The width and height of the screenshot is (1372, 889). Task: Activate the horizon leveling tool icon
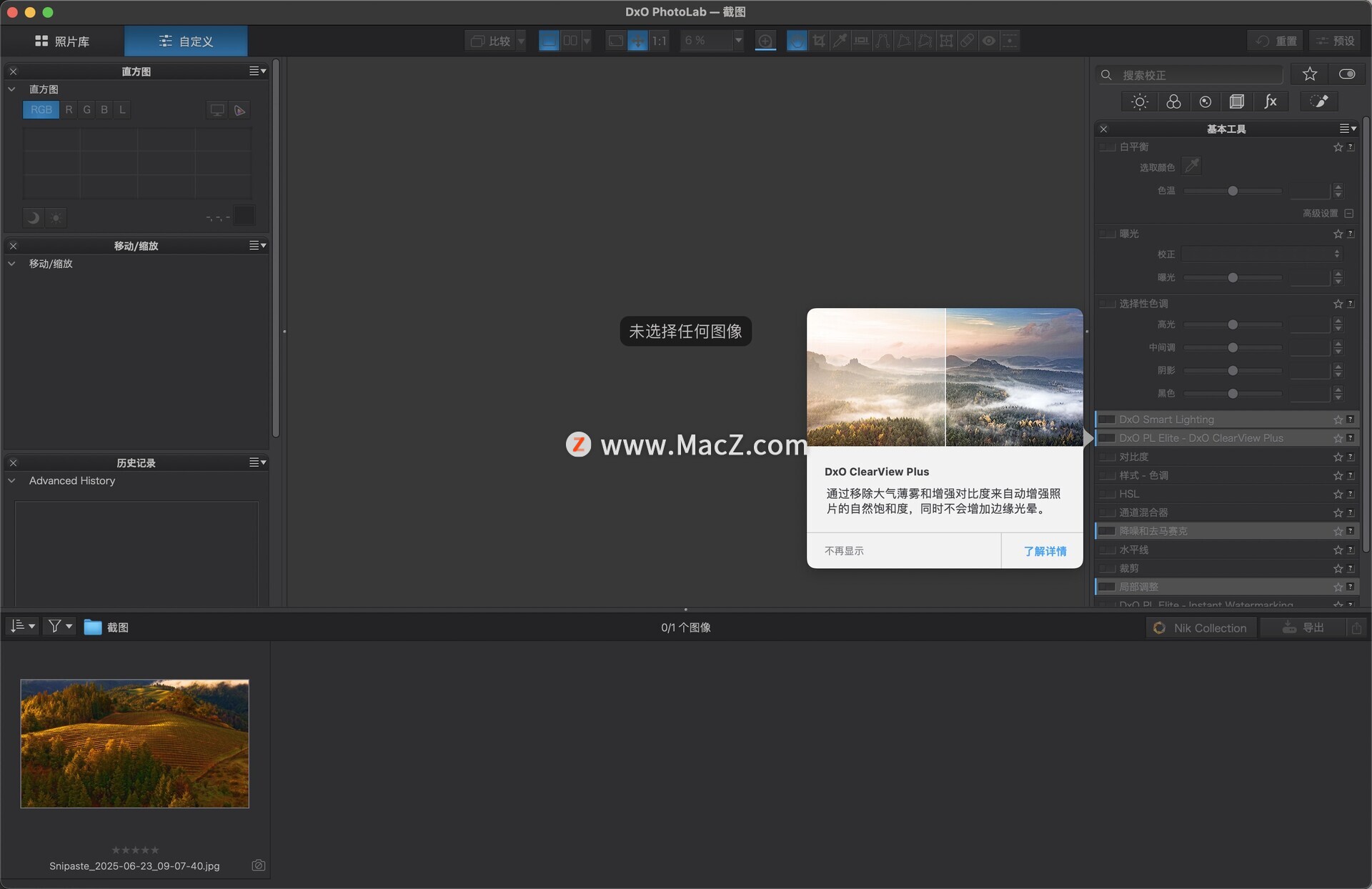tap(862, 41)
